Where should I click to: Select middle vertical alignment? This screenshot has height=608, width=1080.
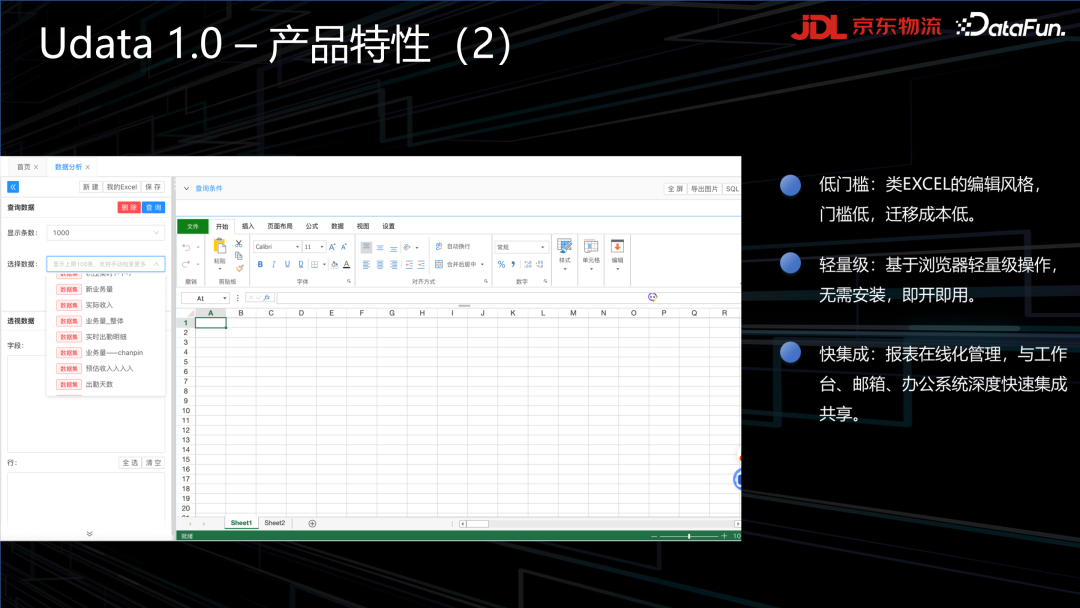tap(380, 247)
